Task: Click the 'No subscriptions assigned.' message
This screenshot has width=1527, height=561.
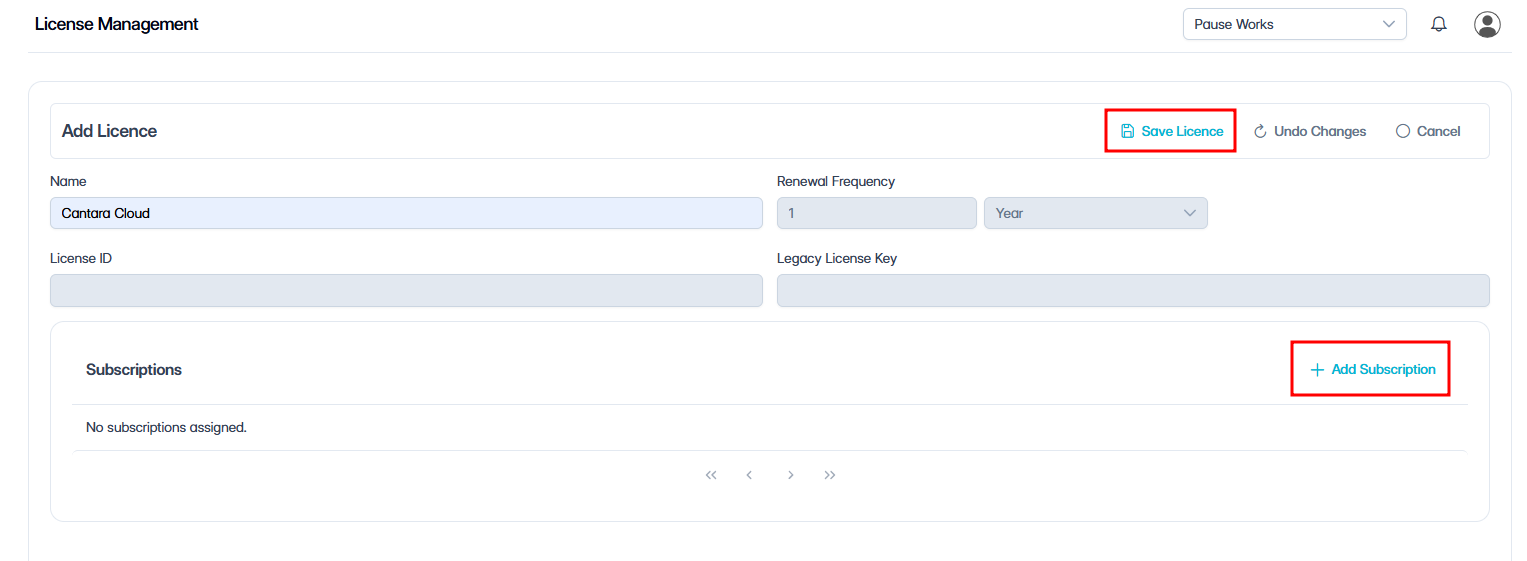Action: tap(166, 427)
